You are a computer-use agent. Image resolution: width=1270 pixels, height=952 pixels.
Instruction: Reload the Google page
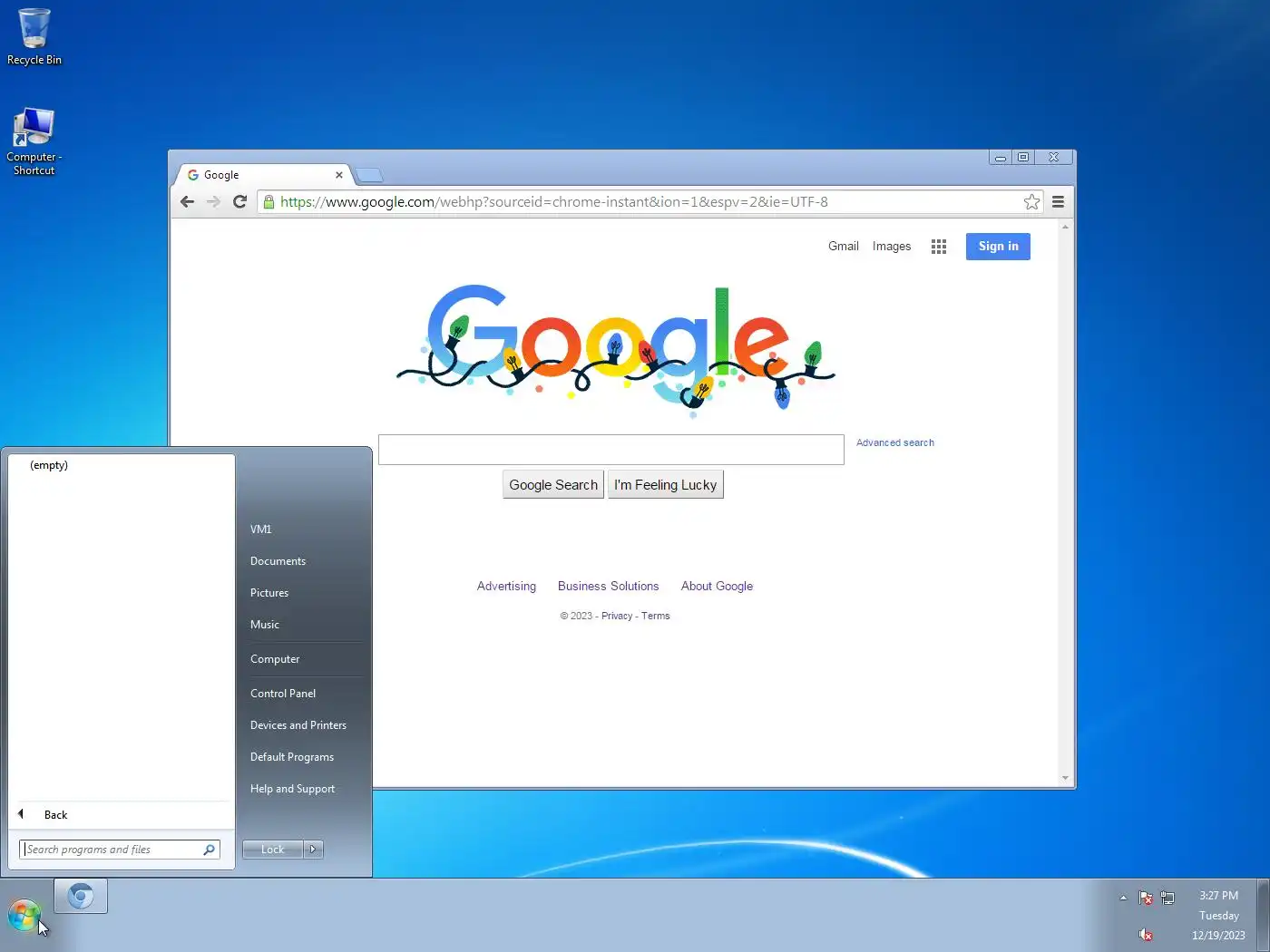click(239, 201)
